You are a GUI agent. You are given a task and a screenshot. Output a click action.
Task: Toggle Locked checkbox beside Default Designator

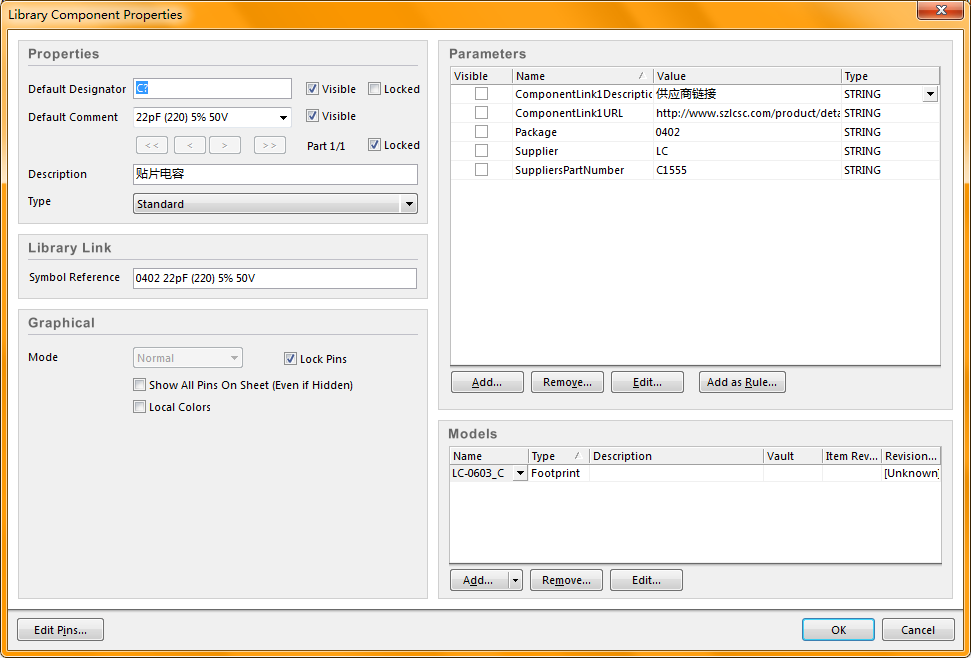(x=374, y=89)
